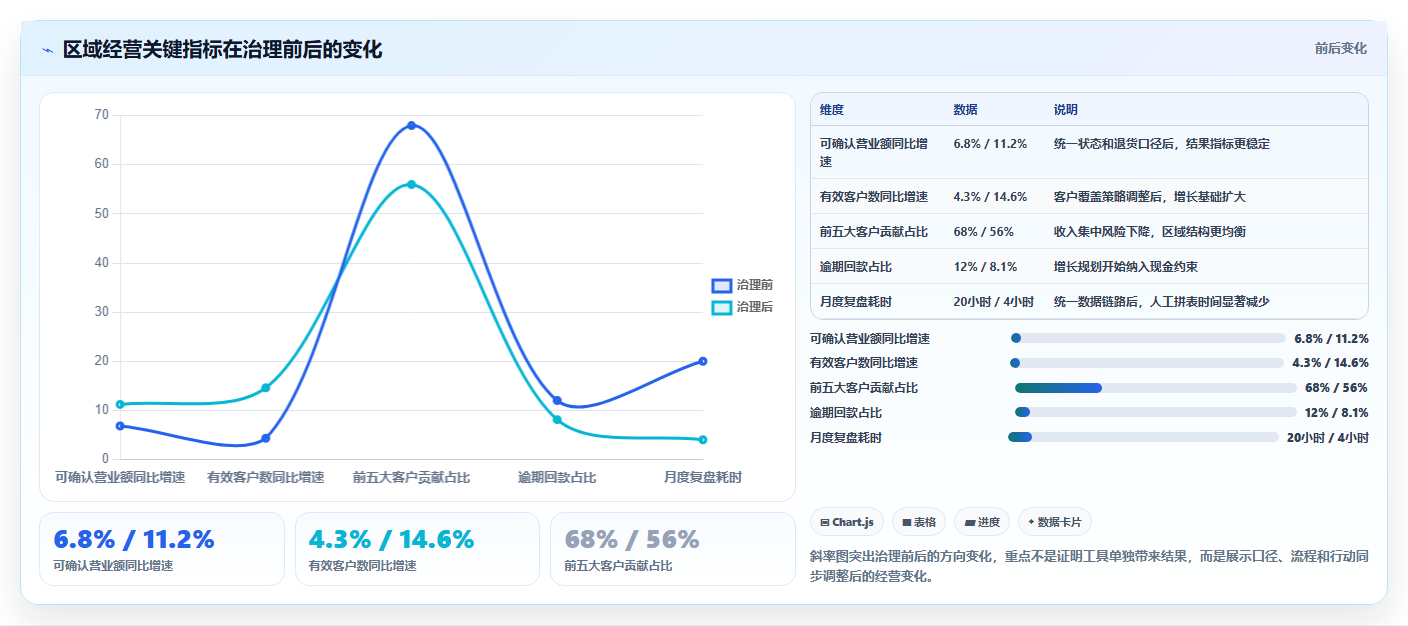Click the lightning icon beside the title

47,49
